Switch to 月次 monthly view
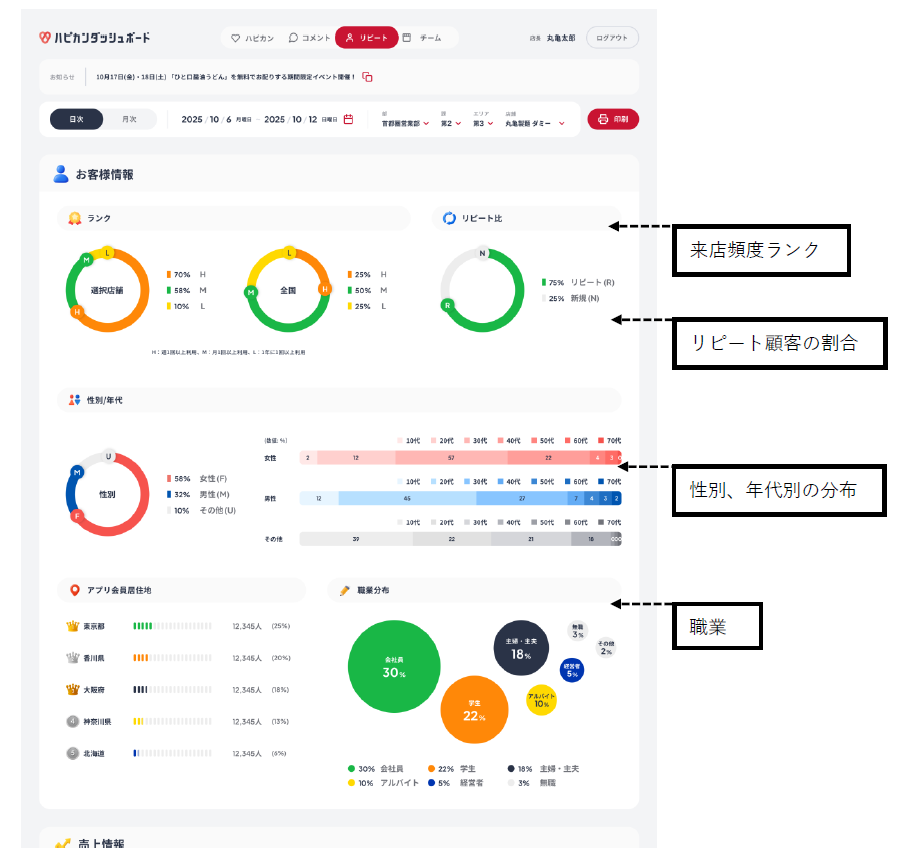Viewport: 908px width, 863px height. (x=130, y=119)
